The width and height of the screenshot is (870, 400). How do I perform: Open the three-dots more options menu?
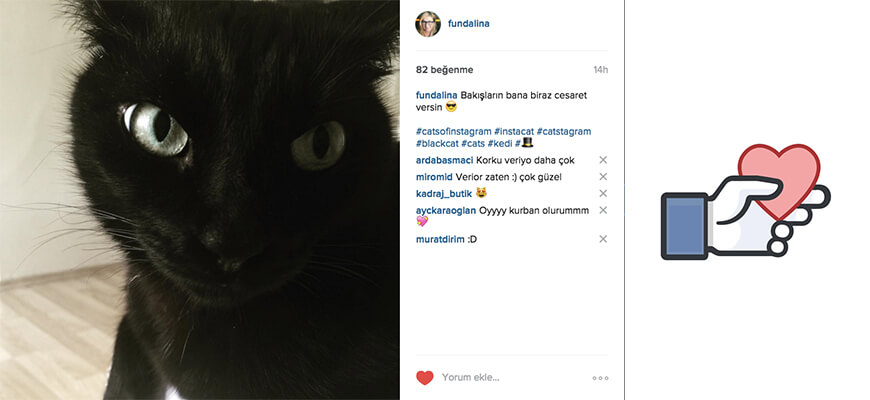point(600,378)
